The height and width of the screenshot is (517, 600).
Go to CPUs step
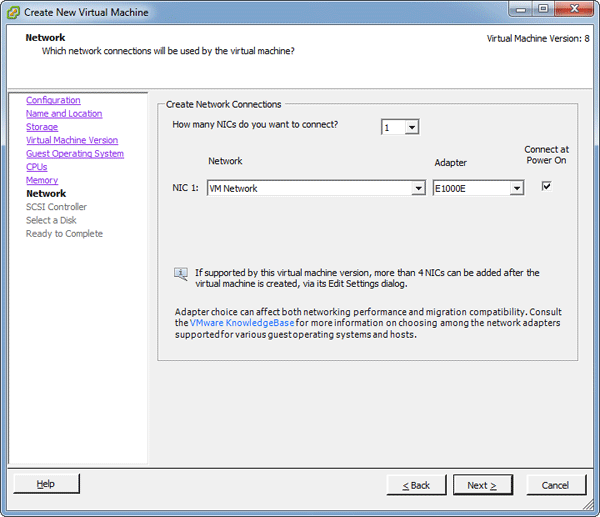click(x=37, y=167)
